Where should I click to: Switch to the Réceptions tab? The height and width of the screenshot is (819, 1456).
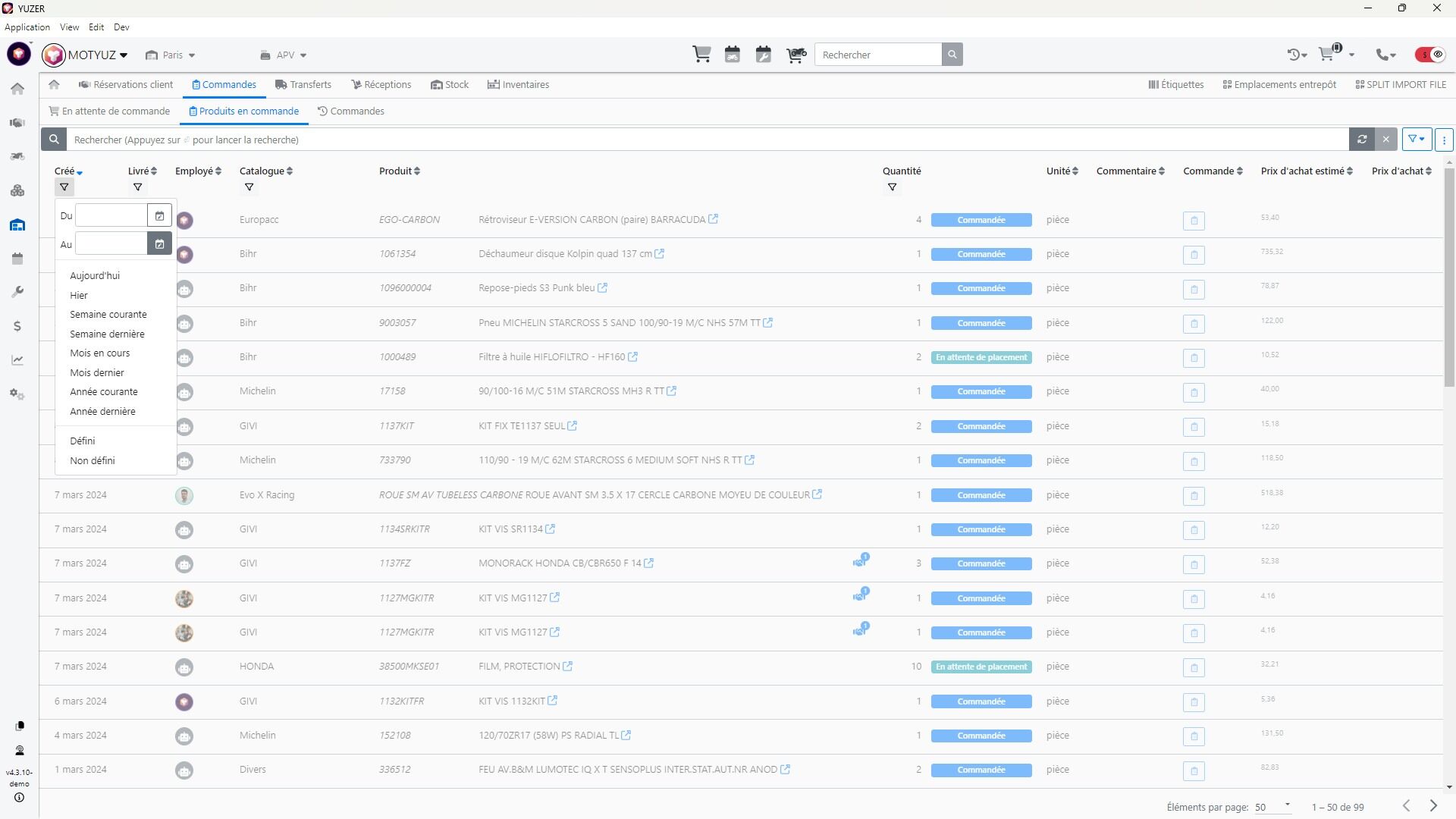click(x=381, y=85)
